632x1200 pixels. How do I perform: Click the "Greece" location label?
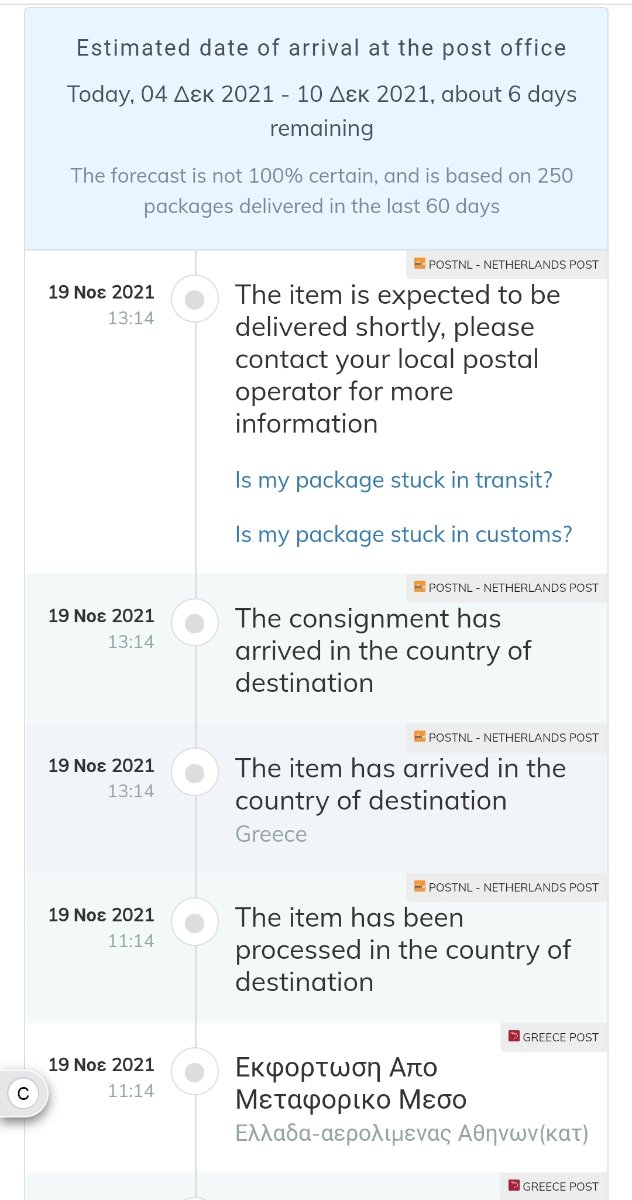(271, 834)
